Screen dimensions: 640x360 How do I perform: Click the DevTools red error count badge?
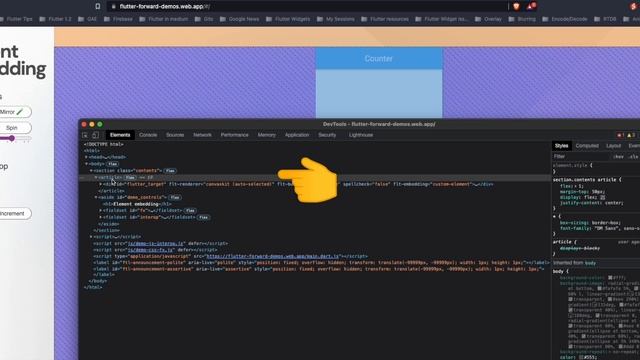tap(620, 135)
